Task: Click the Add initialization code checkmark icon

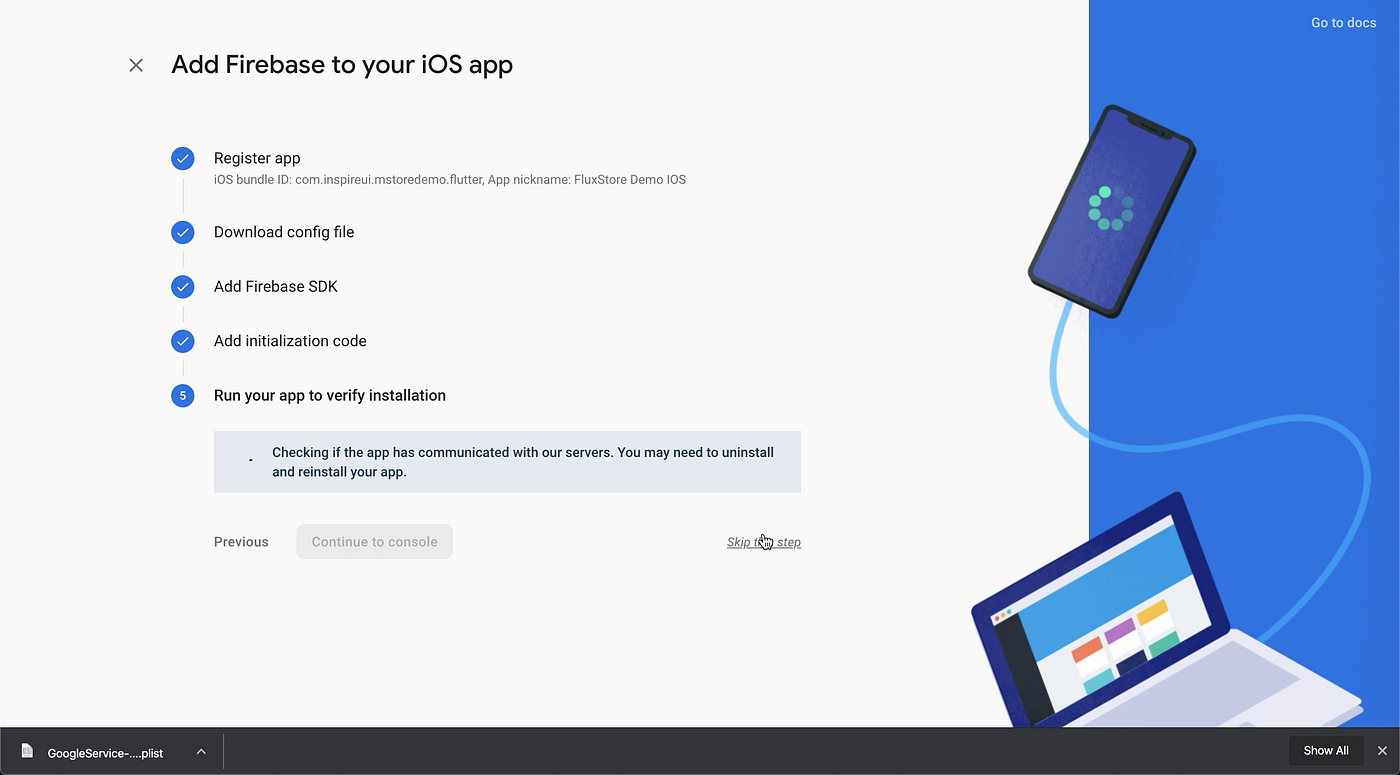Action: (x=182, y=341)
